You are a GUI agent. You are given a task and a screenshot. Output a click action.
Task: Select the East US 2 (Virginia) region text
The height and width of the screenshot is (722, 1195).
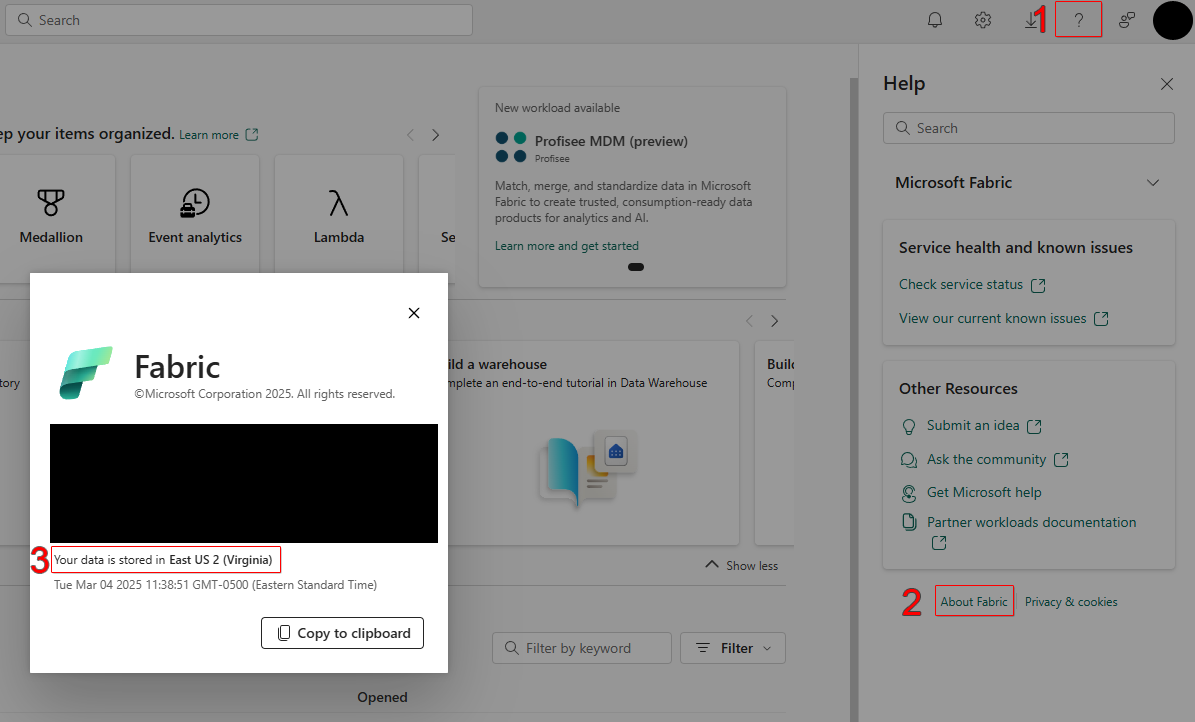[x=220, y=560]
